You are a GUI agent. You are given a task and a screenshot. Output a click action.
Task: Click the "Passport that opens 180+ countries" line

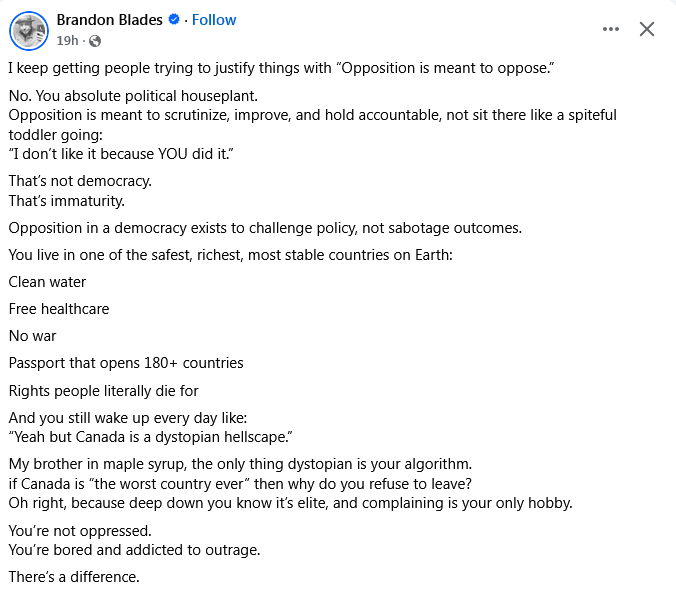(x=126, y=363)
